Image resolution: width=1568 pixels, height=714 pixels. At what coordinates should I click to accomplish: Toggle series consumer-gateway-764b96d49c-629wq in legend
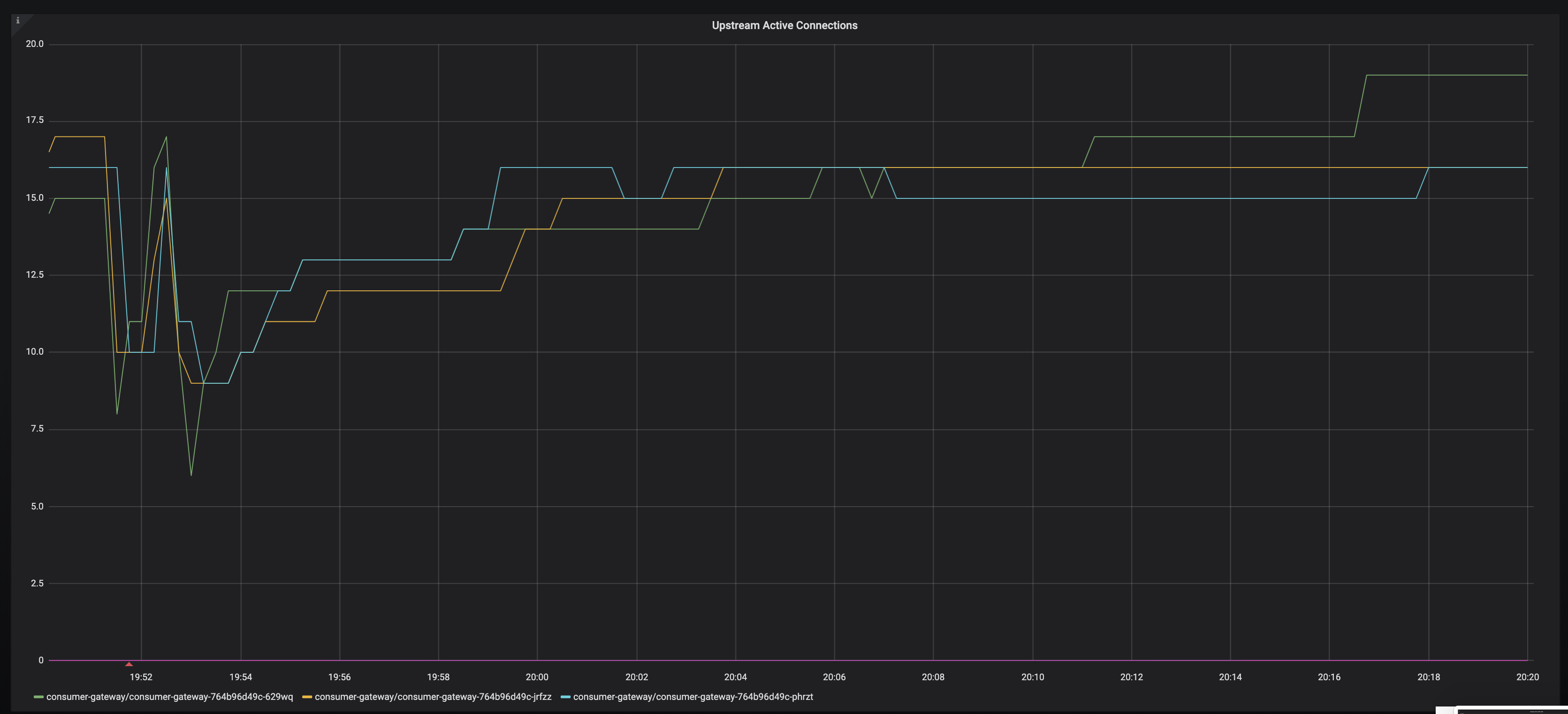(x=169, y=697)
